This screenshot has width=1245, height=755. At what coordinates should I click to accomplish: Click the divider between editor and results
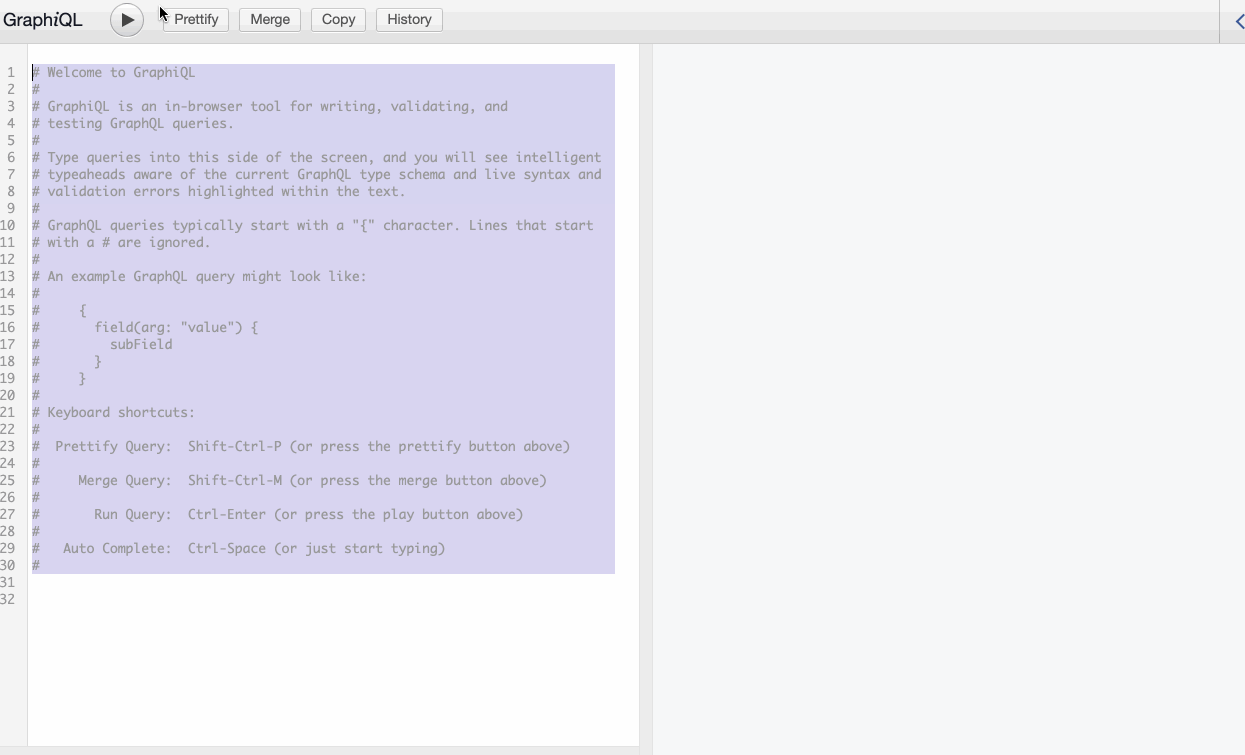(645, 400)
